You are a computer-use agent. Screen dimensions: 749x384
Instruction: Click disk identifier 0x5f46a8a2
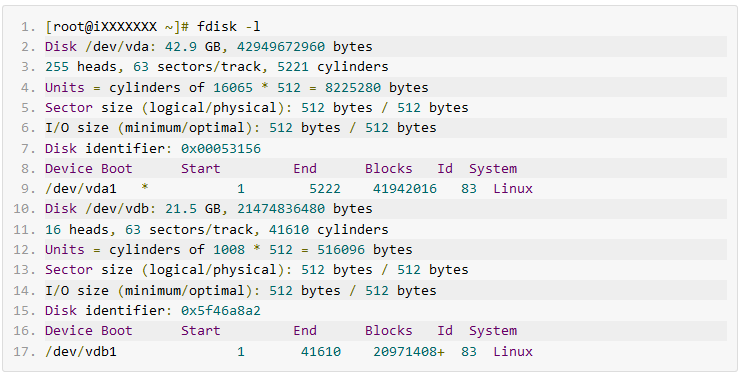pos(221,310)
